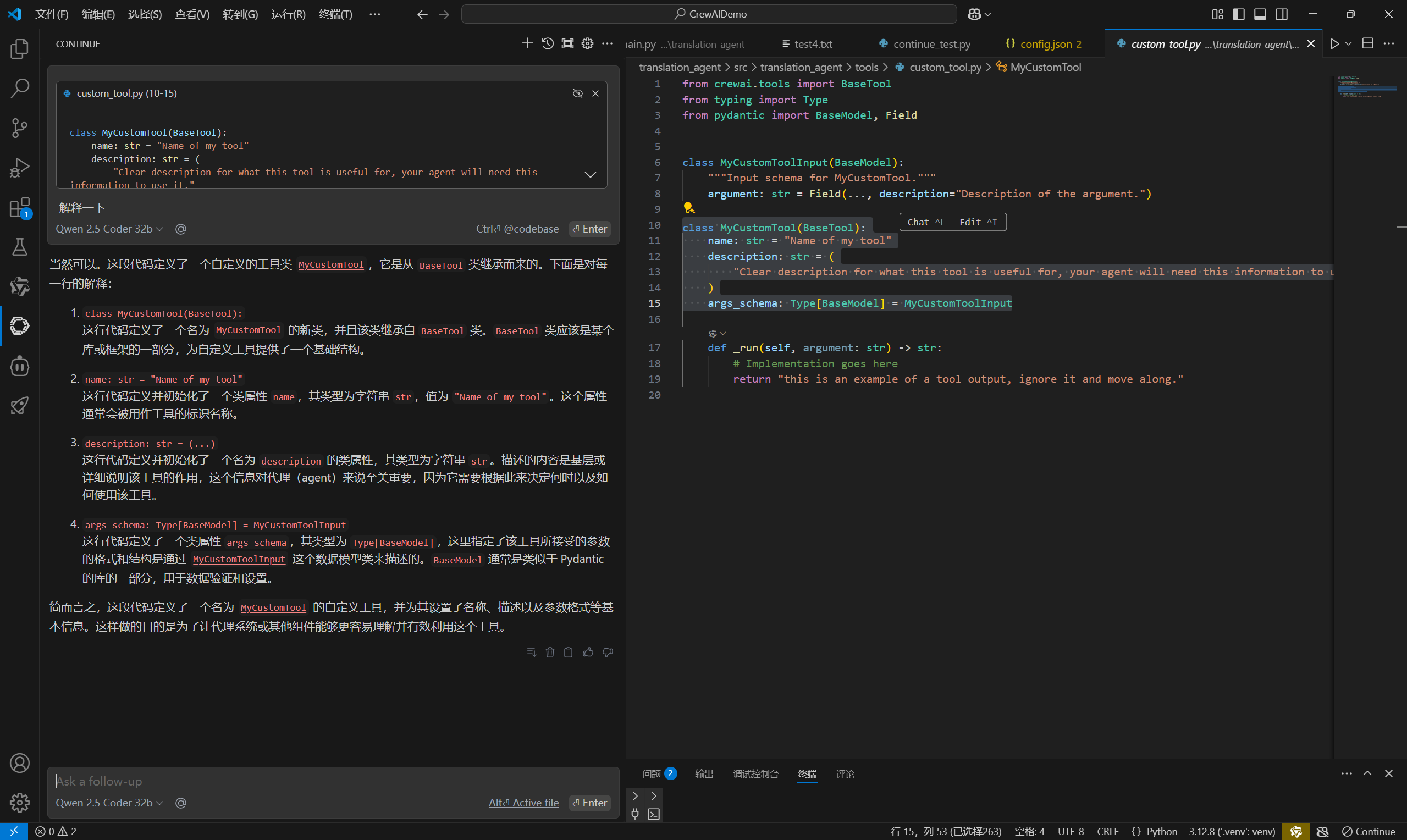Open the 运行(R) menu
The height and width of the screenshot is (840, 1407).
288,14
